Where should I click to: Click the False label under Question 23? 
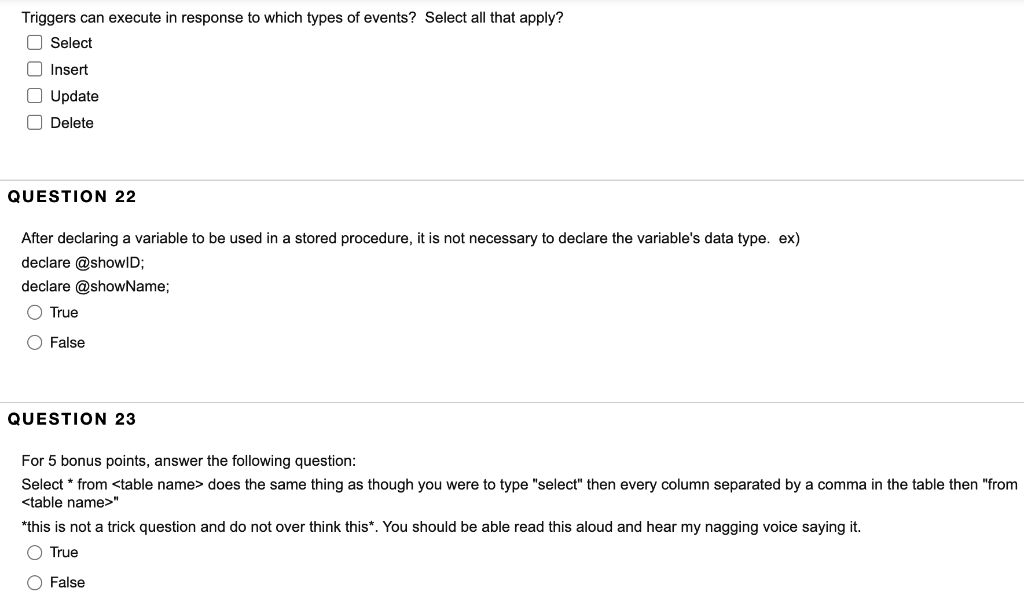click(66, 582)
